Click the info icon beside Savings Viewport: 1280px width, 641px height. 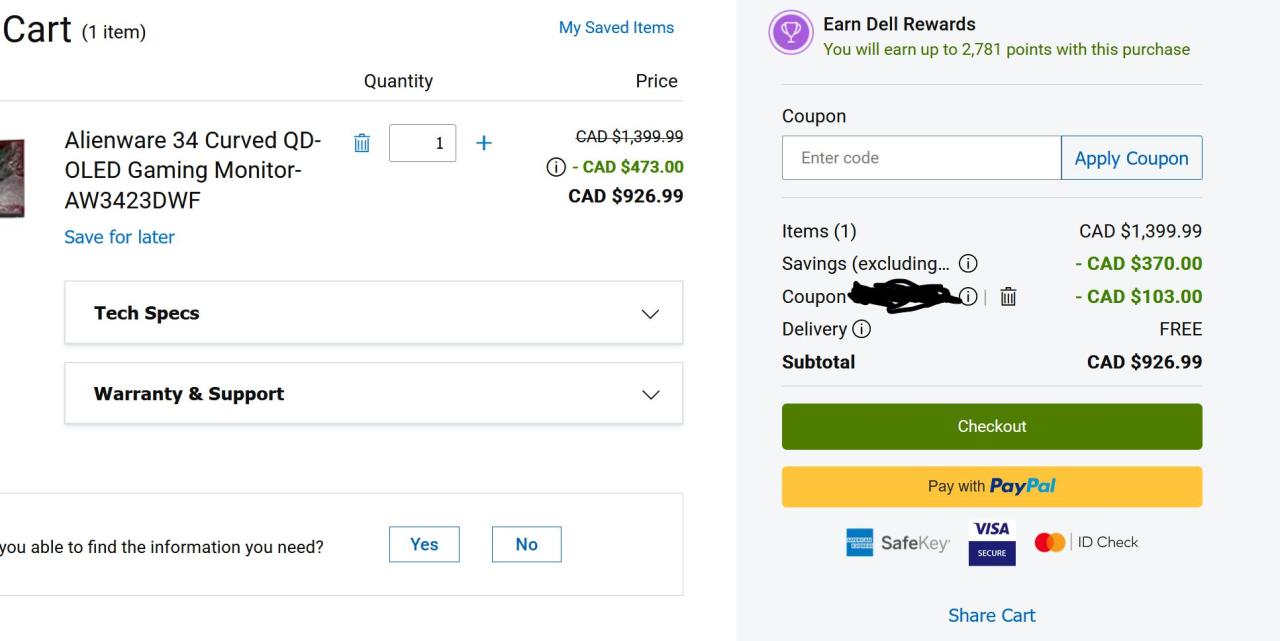(968, 264)
